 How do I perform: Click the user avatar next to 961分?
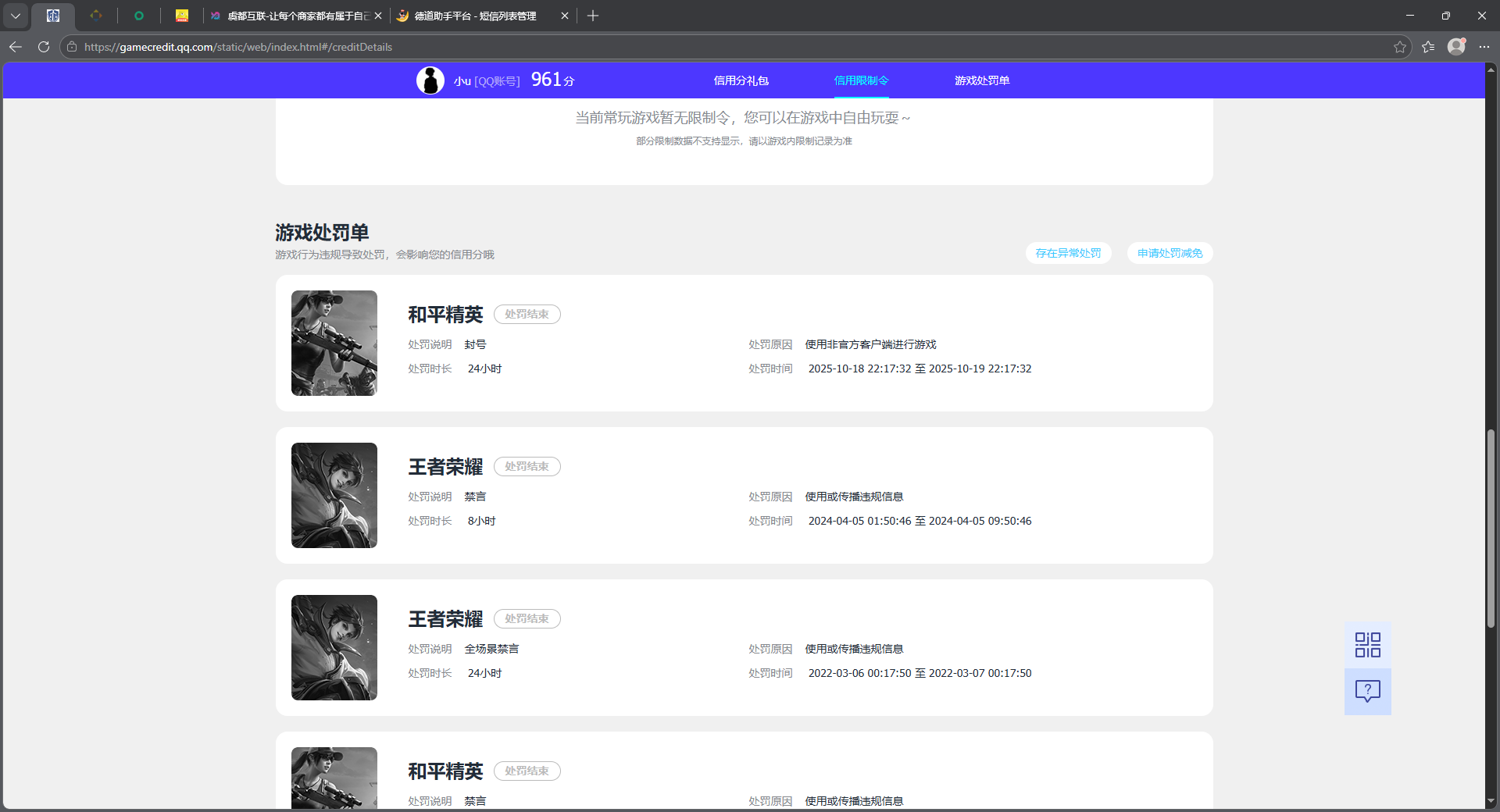coord(430,80)
